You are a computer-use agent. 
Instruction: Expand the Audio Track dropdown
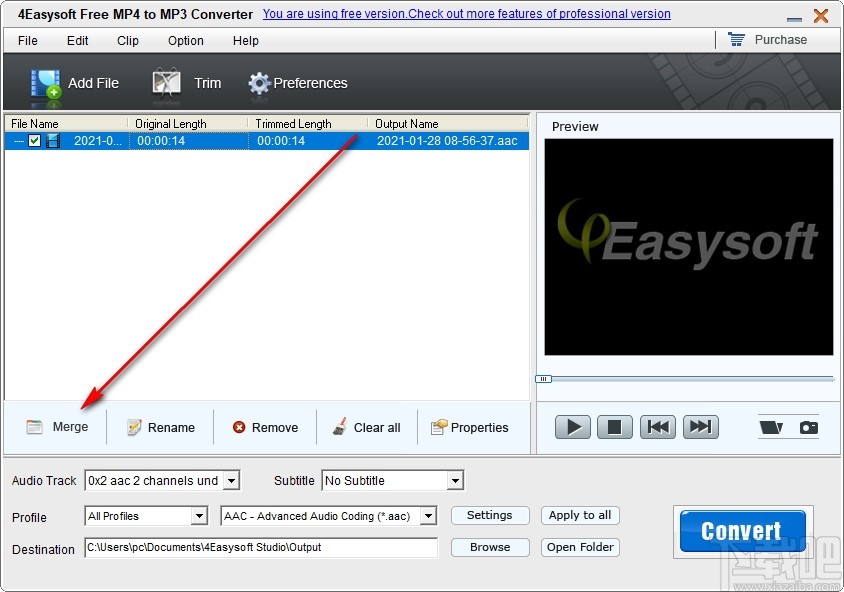coord(232,480)
